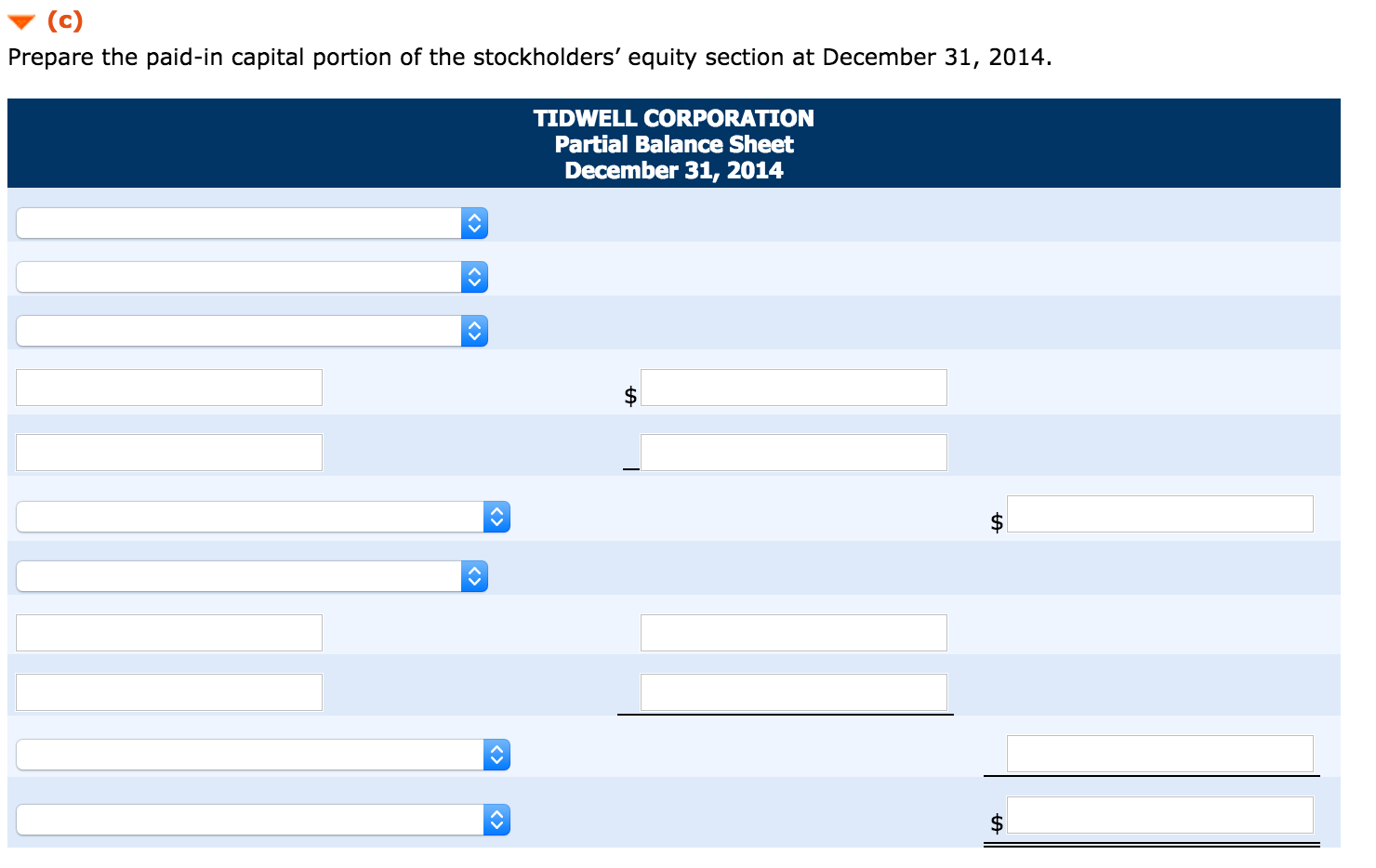Click the left input field in the paid-in capital detail row
Viewport: 1376px width, 868px height.
[x=168, y=632]
